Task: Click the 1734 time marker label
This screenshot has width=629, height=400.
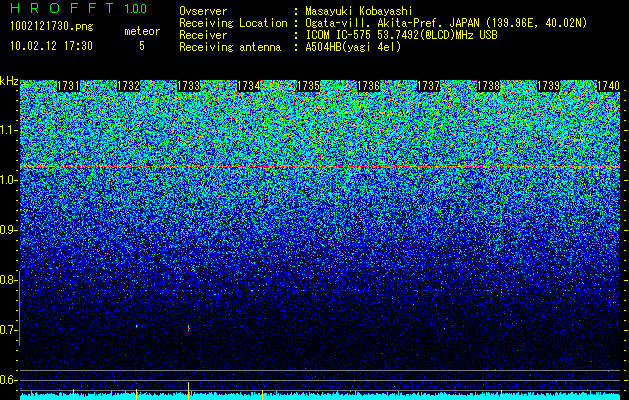Action: click(248, 86)
